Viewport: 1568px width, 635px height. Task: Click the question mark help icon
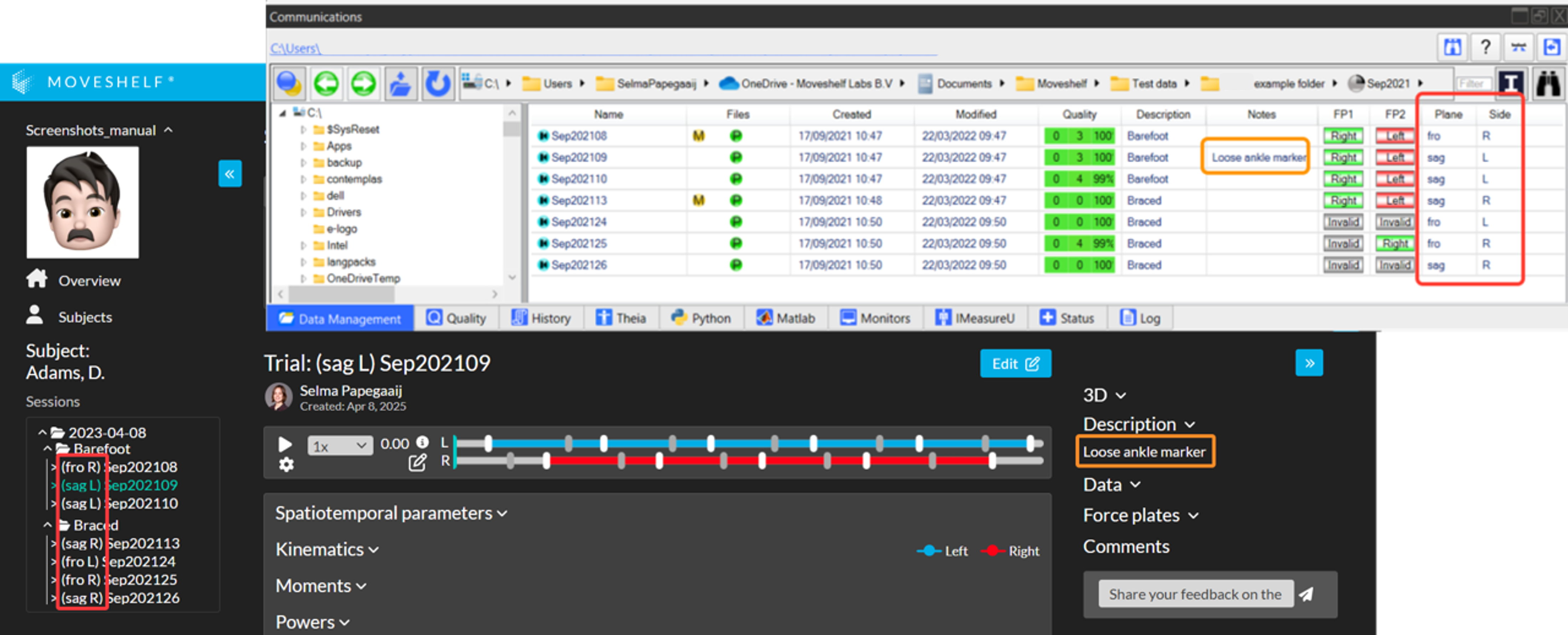pyautogui.click(x=1485, y=47)
